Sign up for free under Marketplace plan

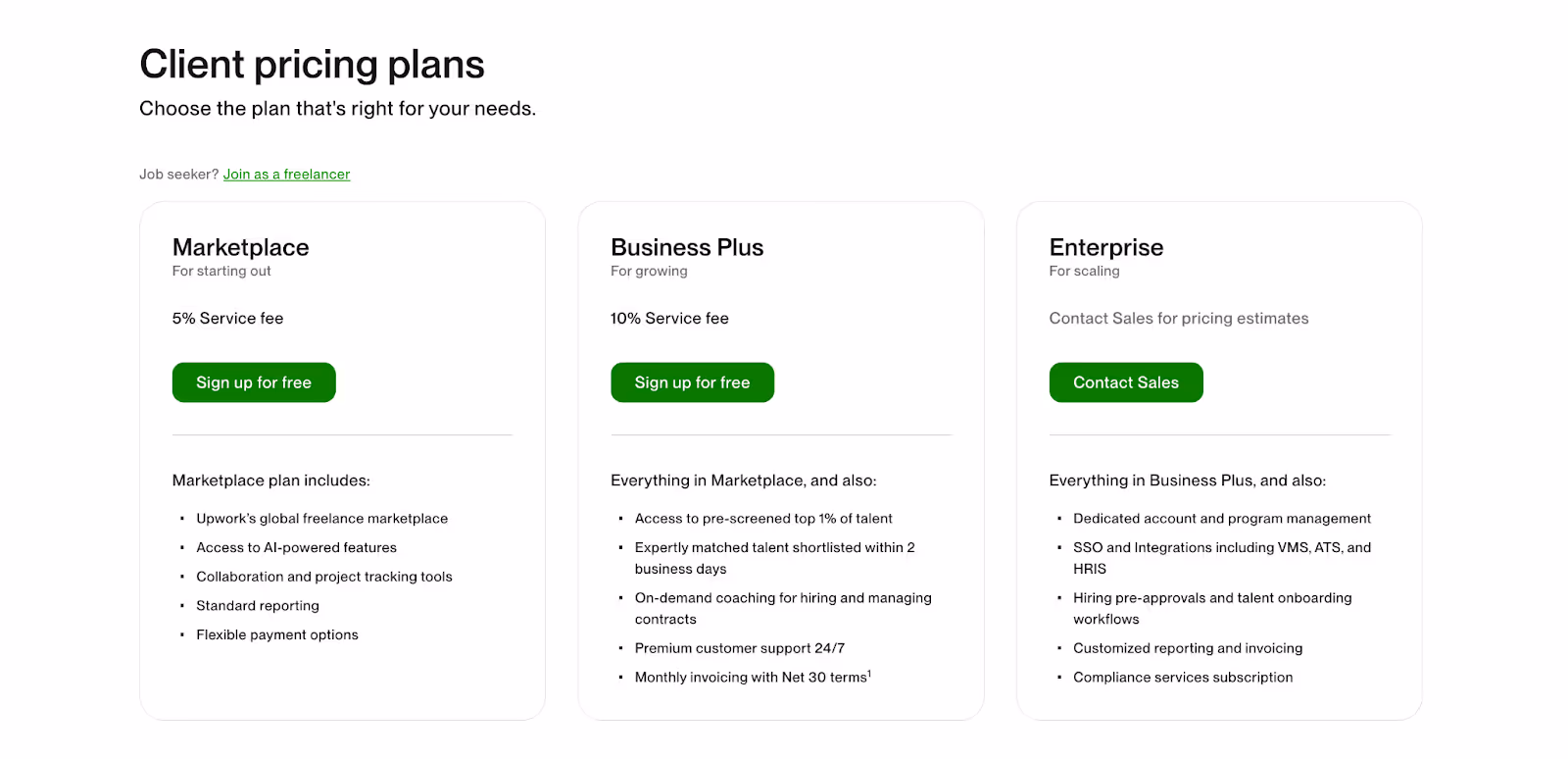[x=254, y=382]
